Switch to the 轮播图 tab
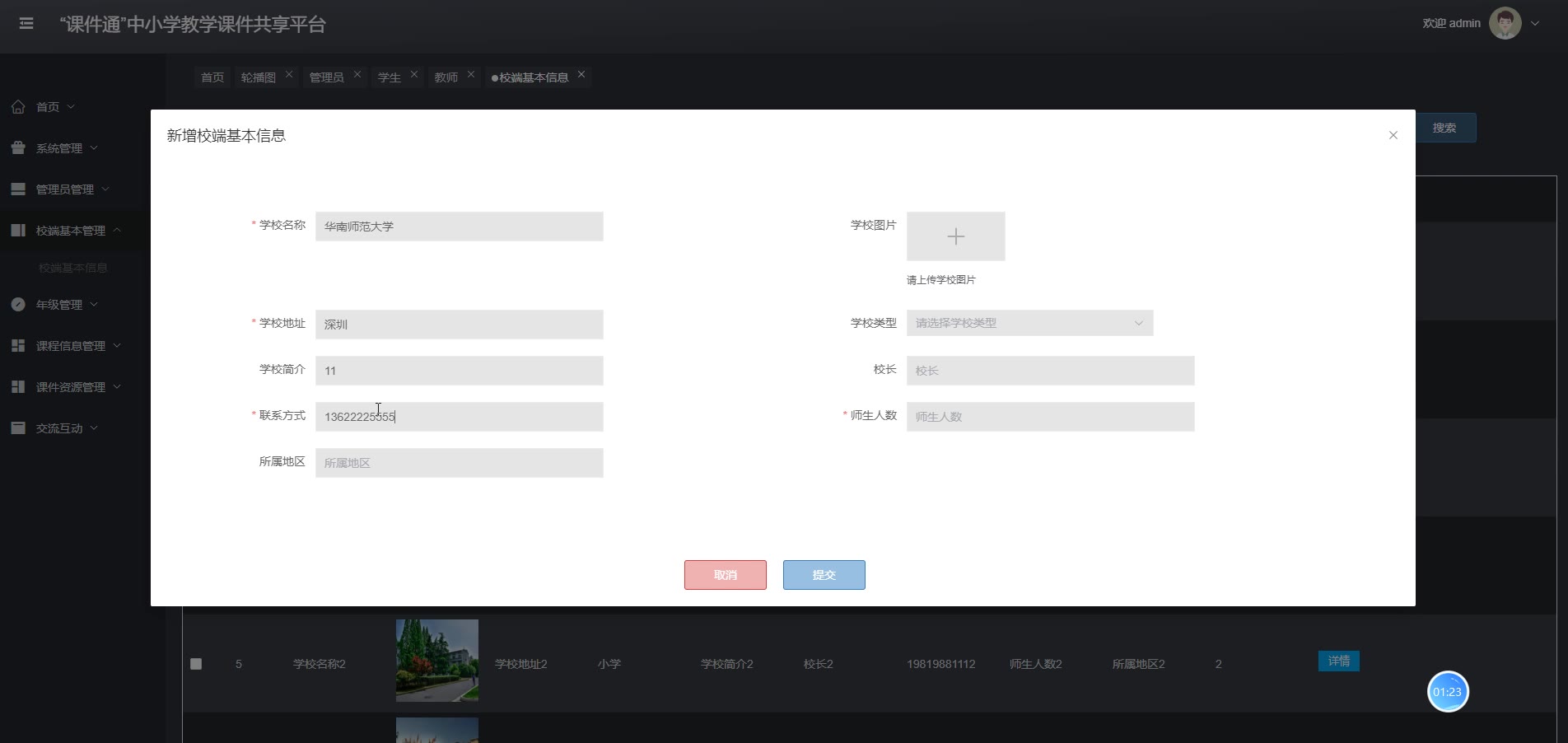The width and height of the screenshot is (1568, 743). [x=259, y=77]
